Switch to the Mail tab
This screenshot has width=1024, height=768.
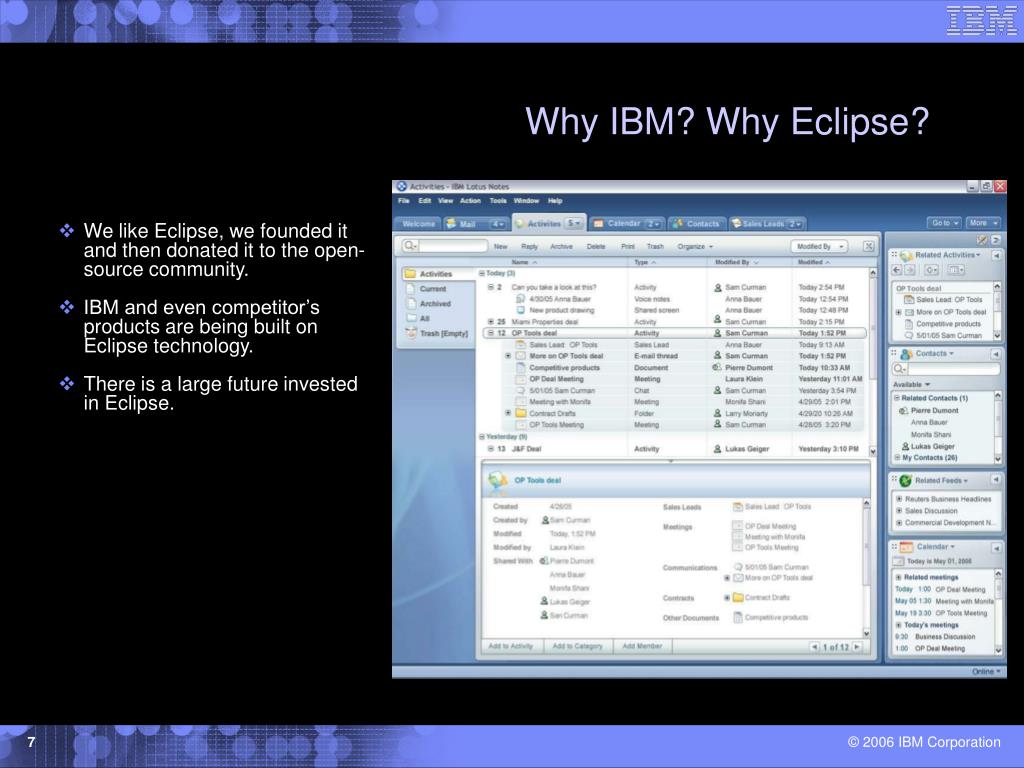pyautogui.click(x=475, y=224)
